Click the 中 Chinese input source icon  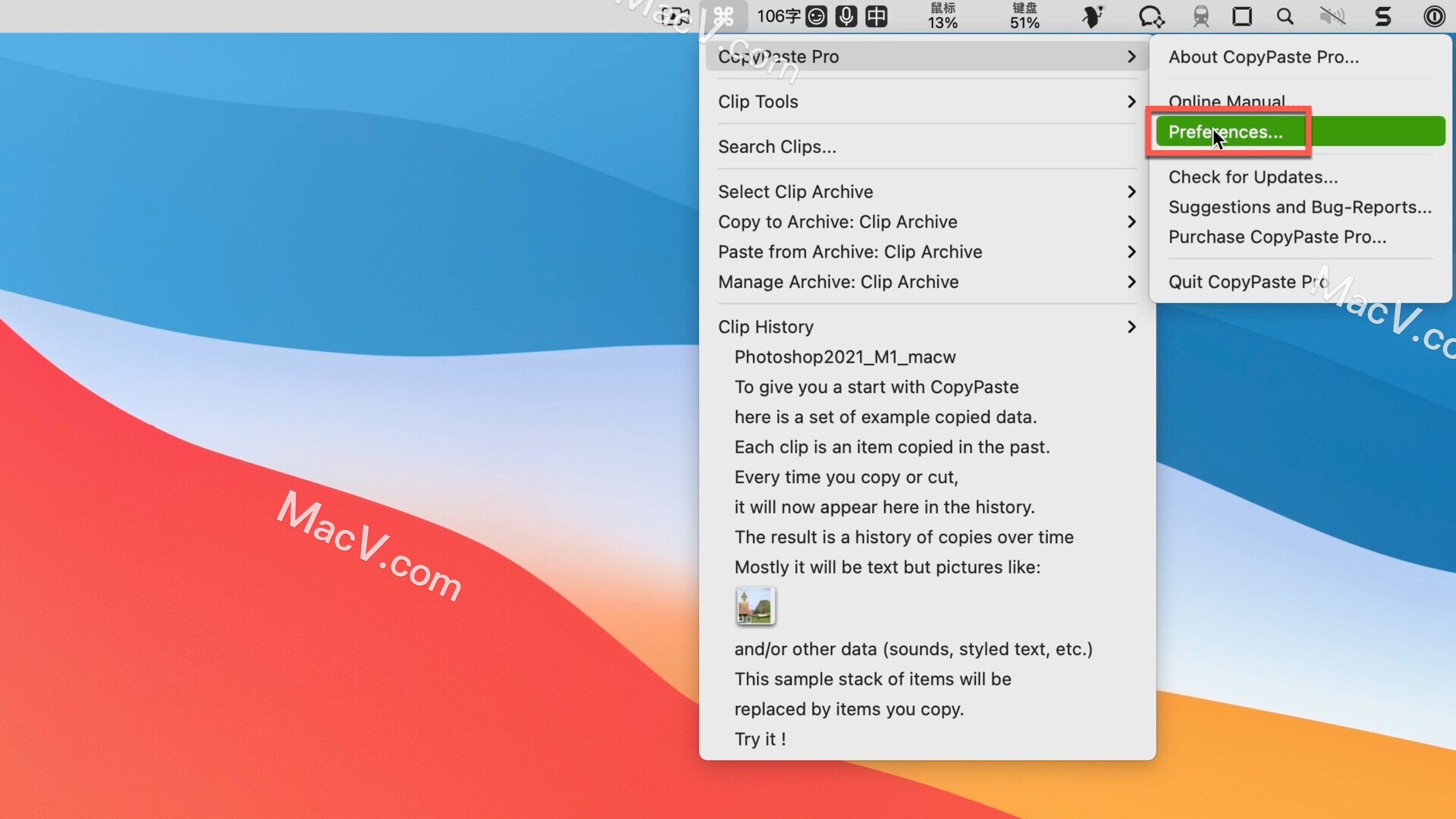[877, 16]
